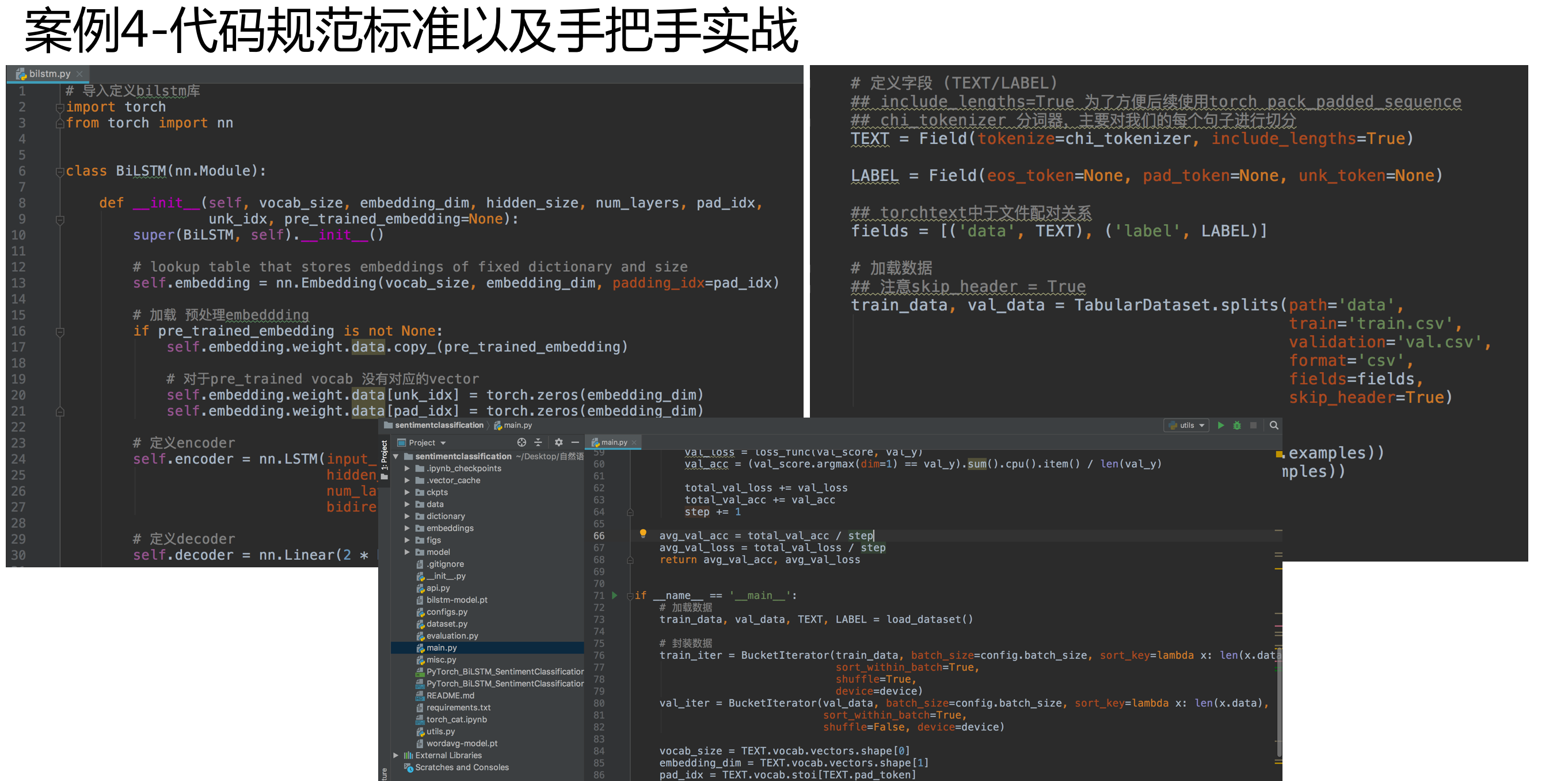Click the run arrow in the gutter at line 71
Screen dimensions: 1568x781
[x=614, y=595]
